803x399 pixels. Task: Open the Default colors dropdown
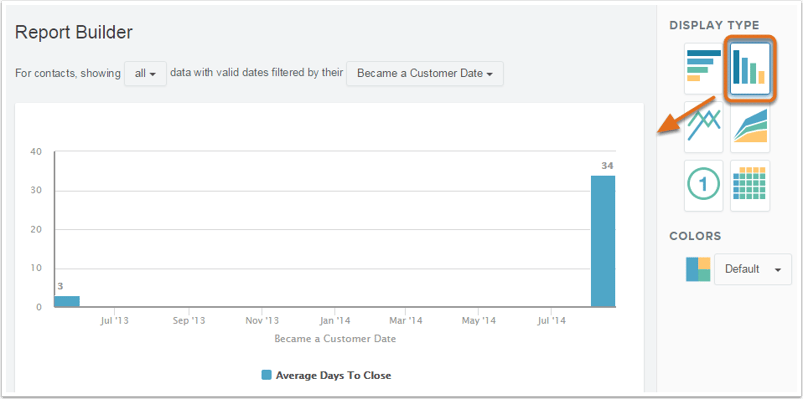[x=753, y=269]
